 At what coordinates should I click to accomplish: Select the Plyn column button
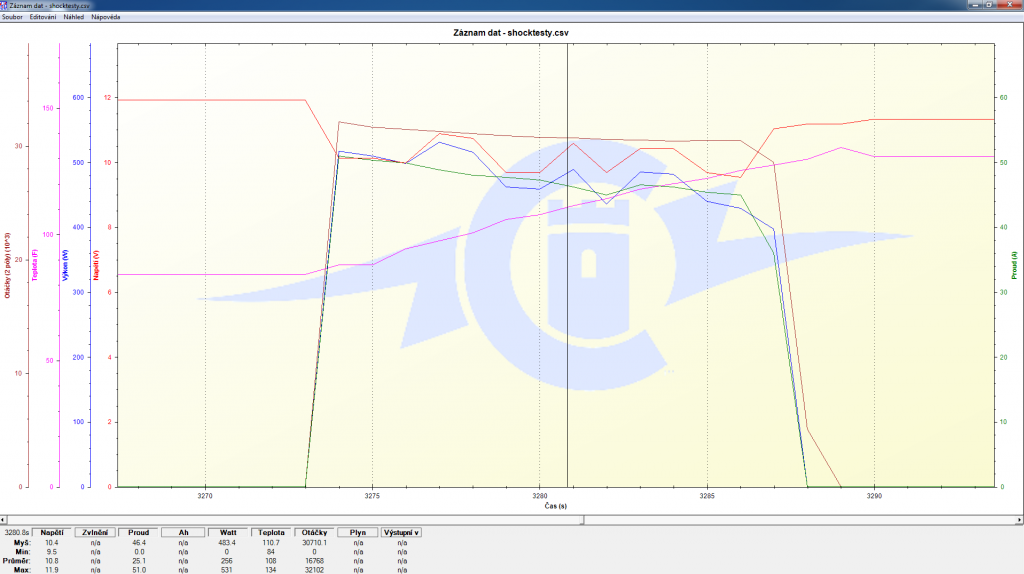coord(358,532)
